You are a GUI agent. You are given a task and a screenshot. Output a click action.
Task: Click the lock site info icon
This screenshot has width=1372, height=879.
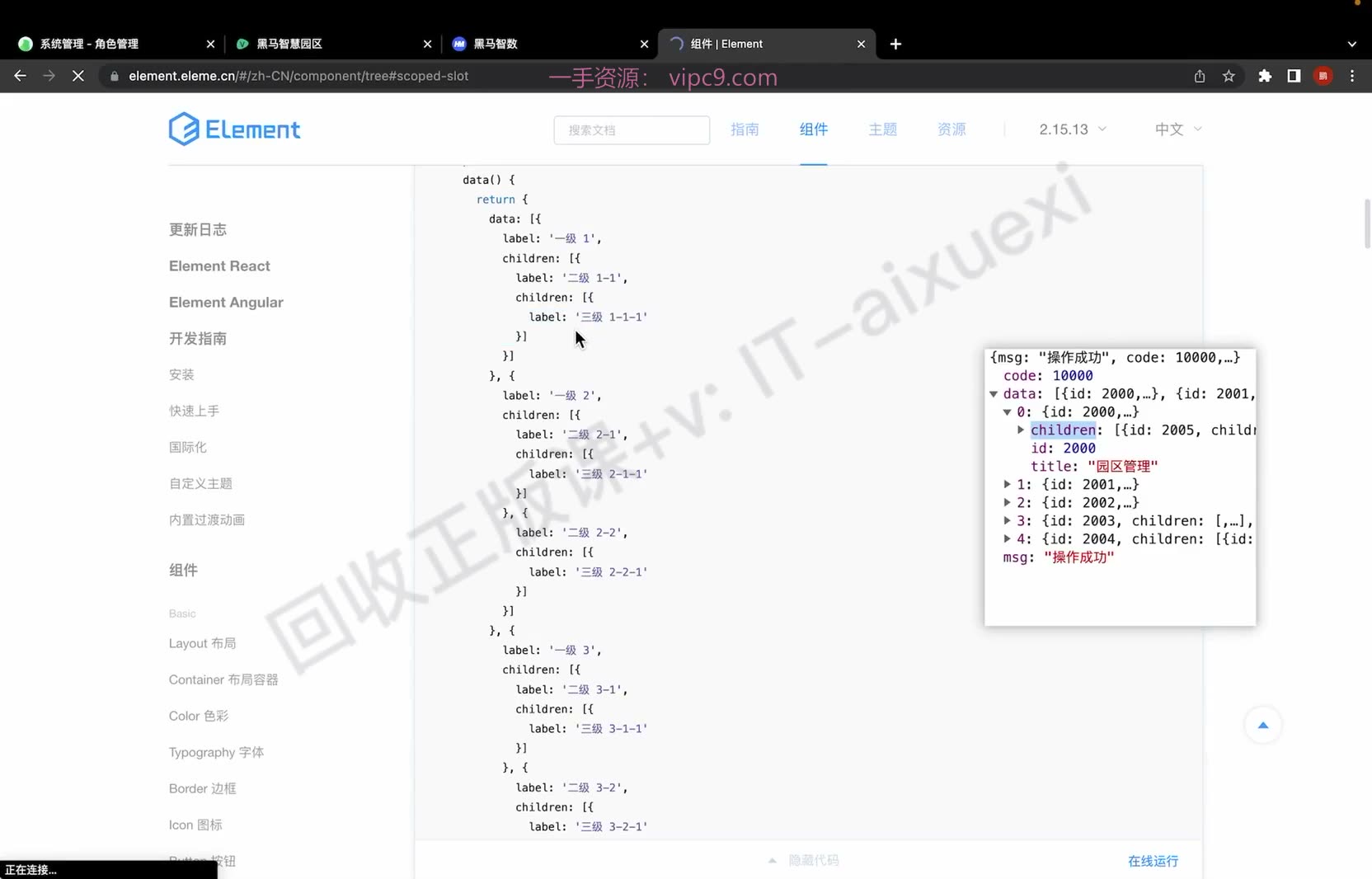click(115, 76)
